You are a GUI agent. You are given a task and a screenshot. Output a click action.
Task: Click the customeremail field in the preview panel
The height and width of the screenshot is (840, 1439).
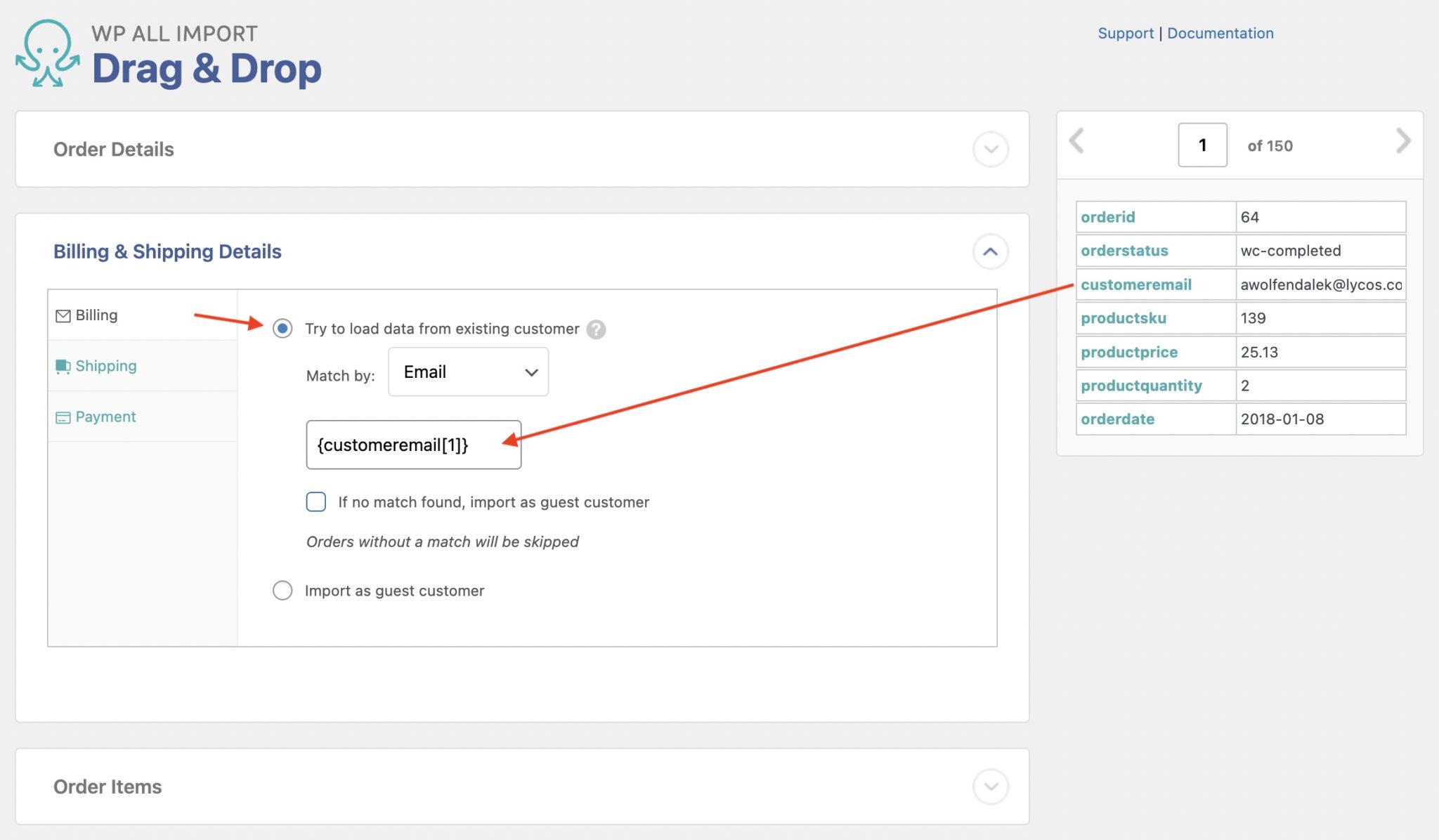tap(1135, 284)
